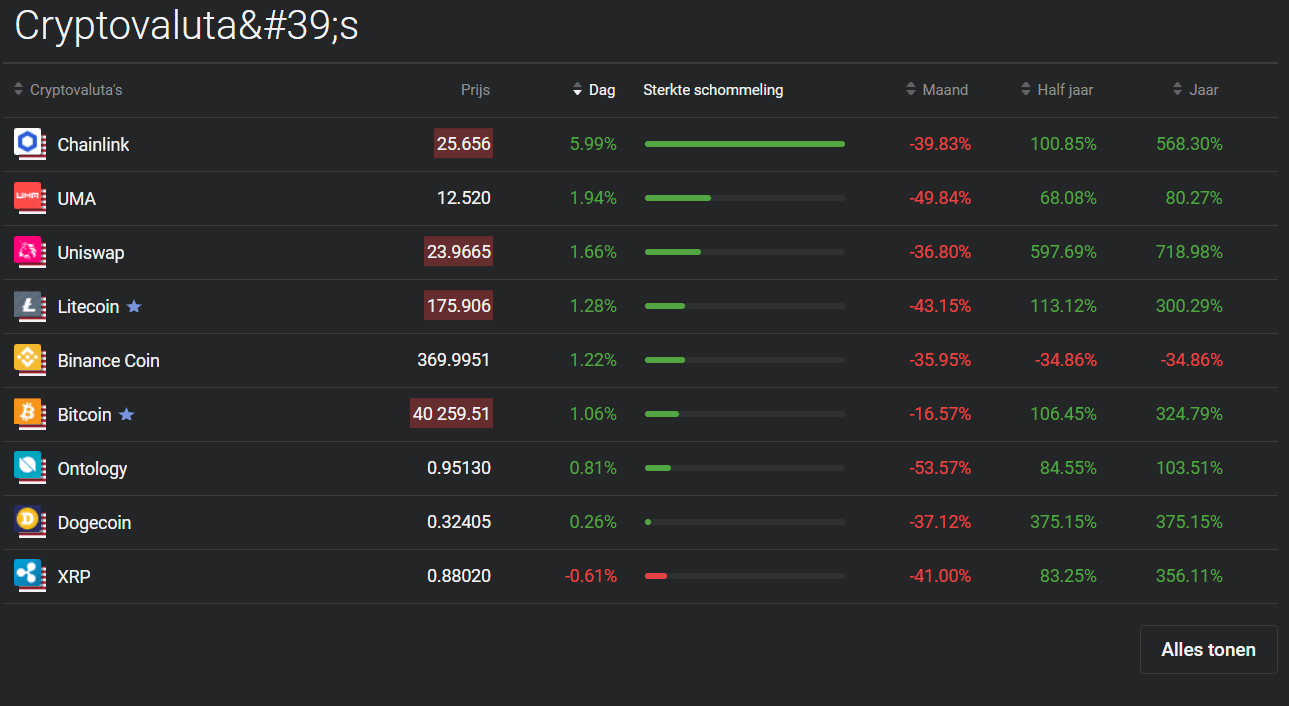Click Ontology's green strength bar
Screen dimensions: 1289x706
pos(658,468)
